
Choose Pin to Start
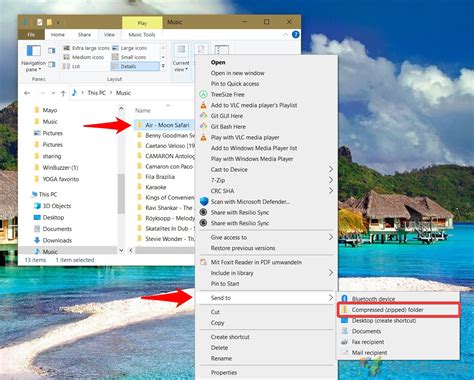pyautogui.click(x=225, y=284)
